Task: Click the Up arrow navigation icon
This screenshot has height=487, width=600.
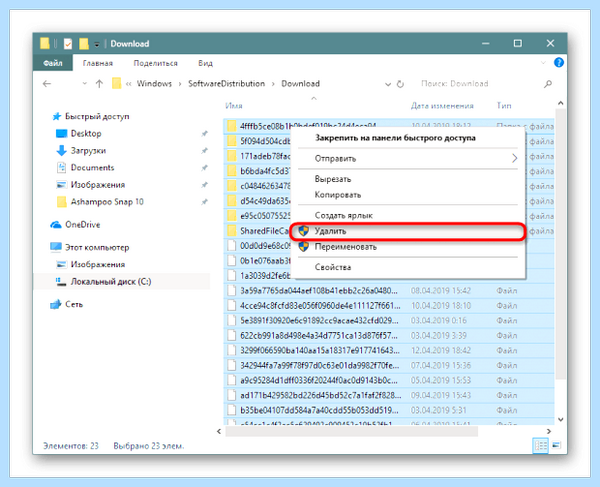Action: 99,84
